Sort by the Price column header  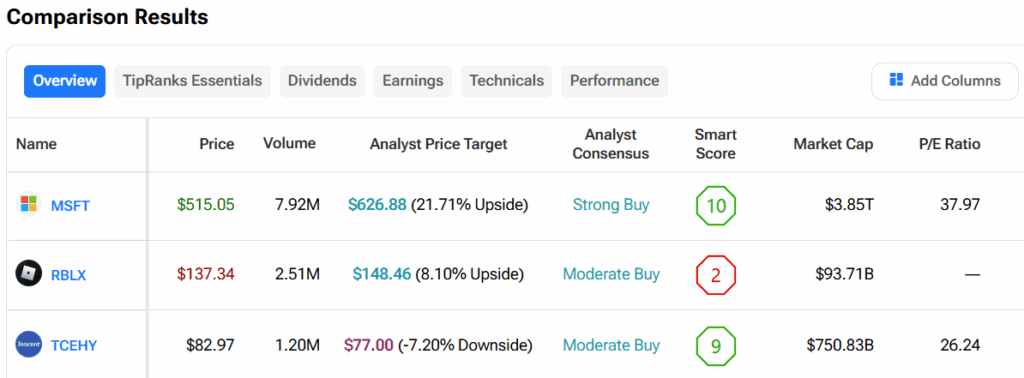217,144
